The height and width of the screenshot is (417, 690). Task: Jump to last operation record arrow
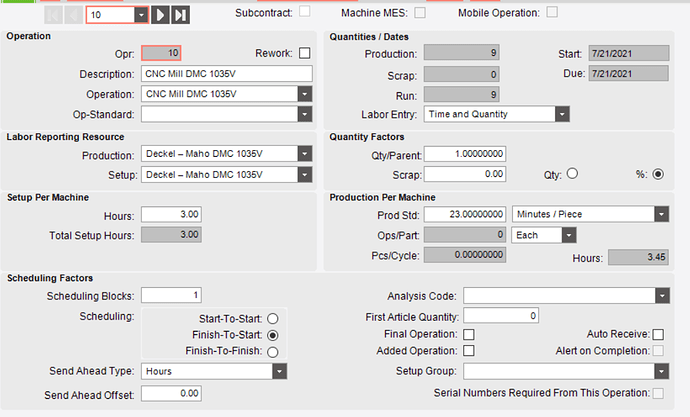180,15
